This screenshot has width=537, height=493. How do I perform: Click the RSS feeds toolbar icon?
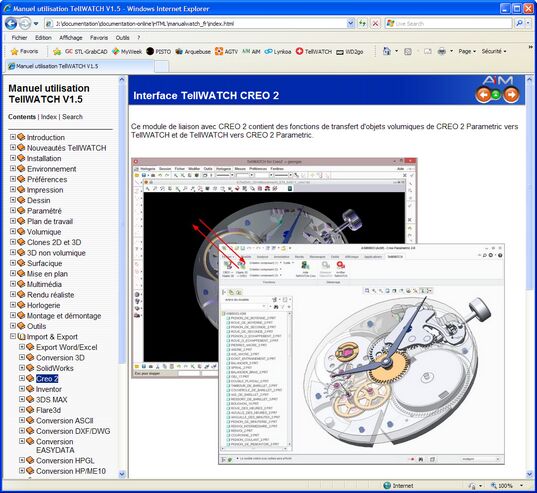pyautogui.click(x=408, y=52)
